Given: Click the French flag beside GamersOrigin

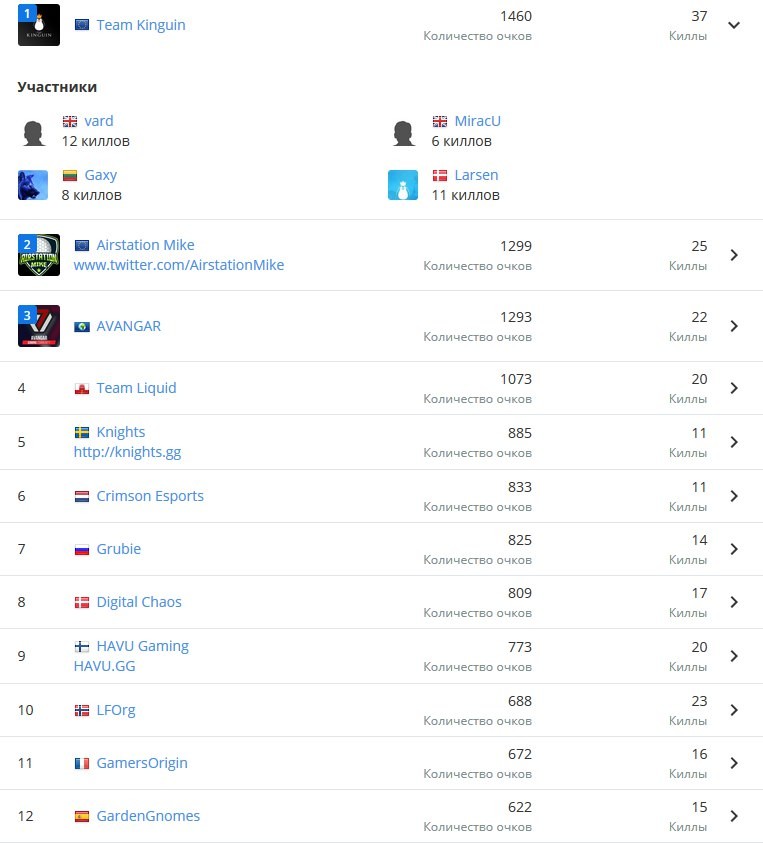Looking at the screenshot, I should coord(82,763).
